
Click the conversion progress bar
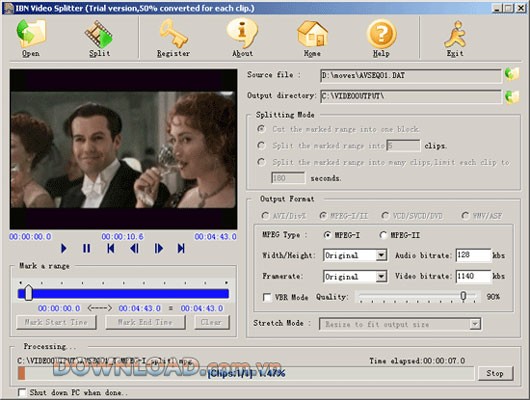pos(246,373)
